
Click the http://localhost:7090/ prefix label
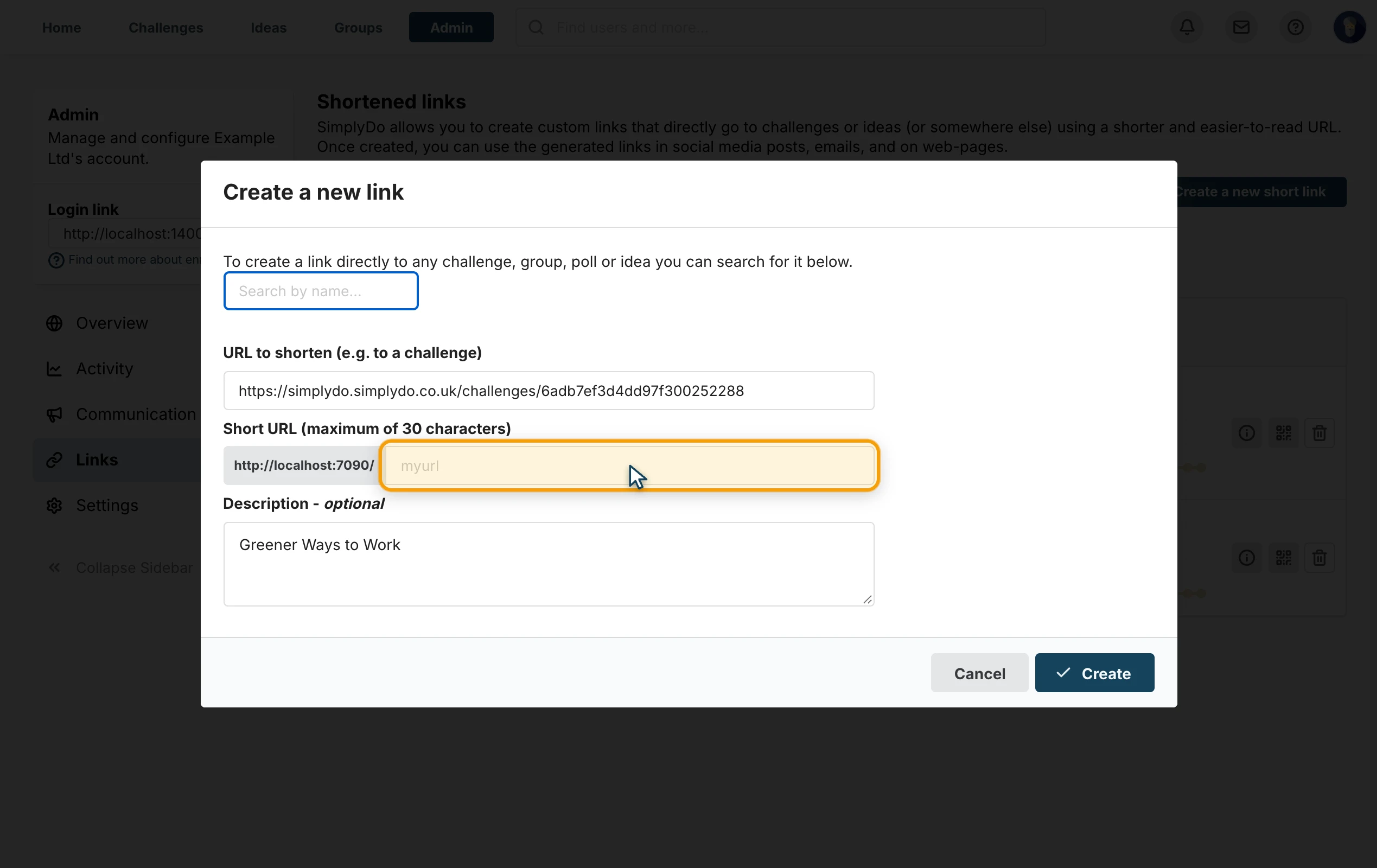pos(304,465)
